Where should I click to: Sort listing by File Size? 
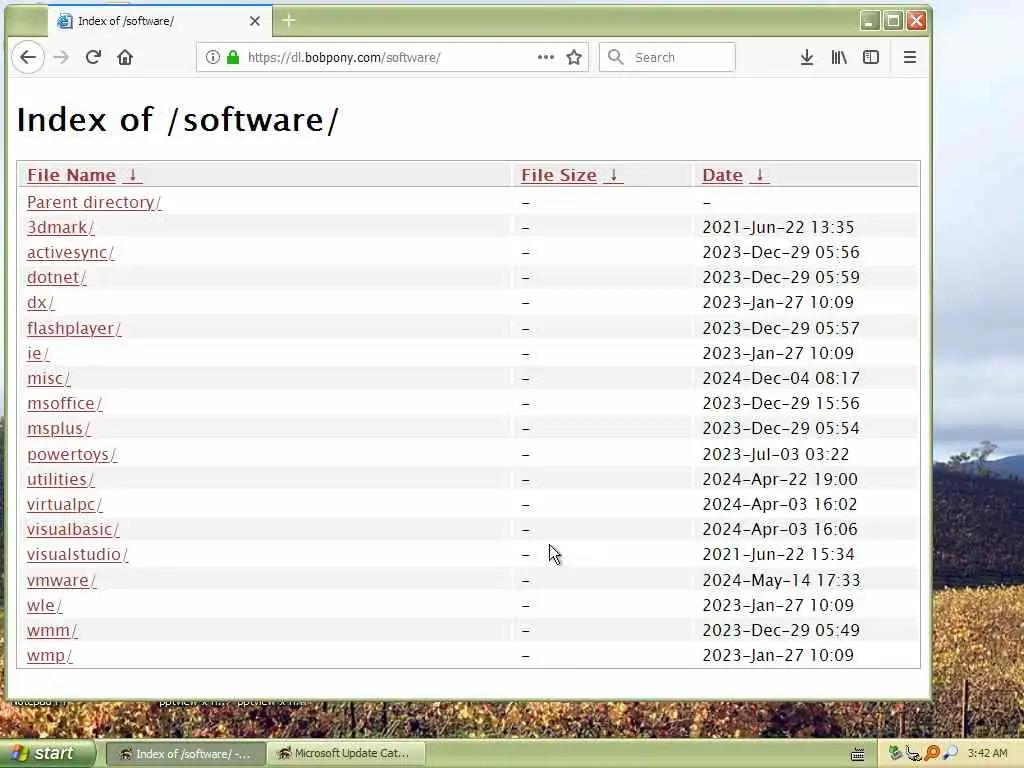pyautogui.click(x=558, y=175)
